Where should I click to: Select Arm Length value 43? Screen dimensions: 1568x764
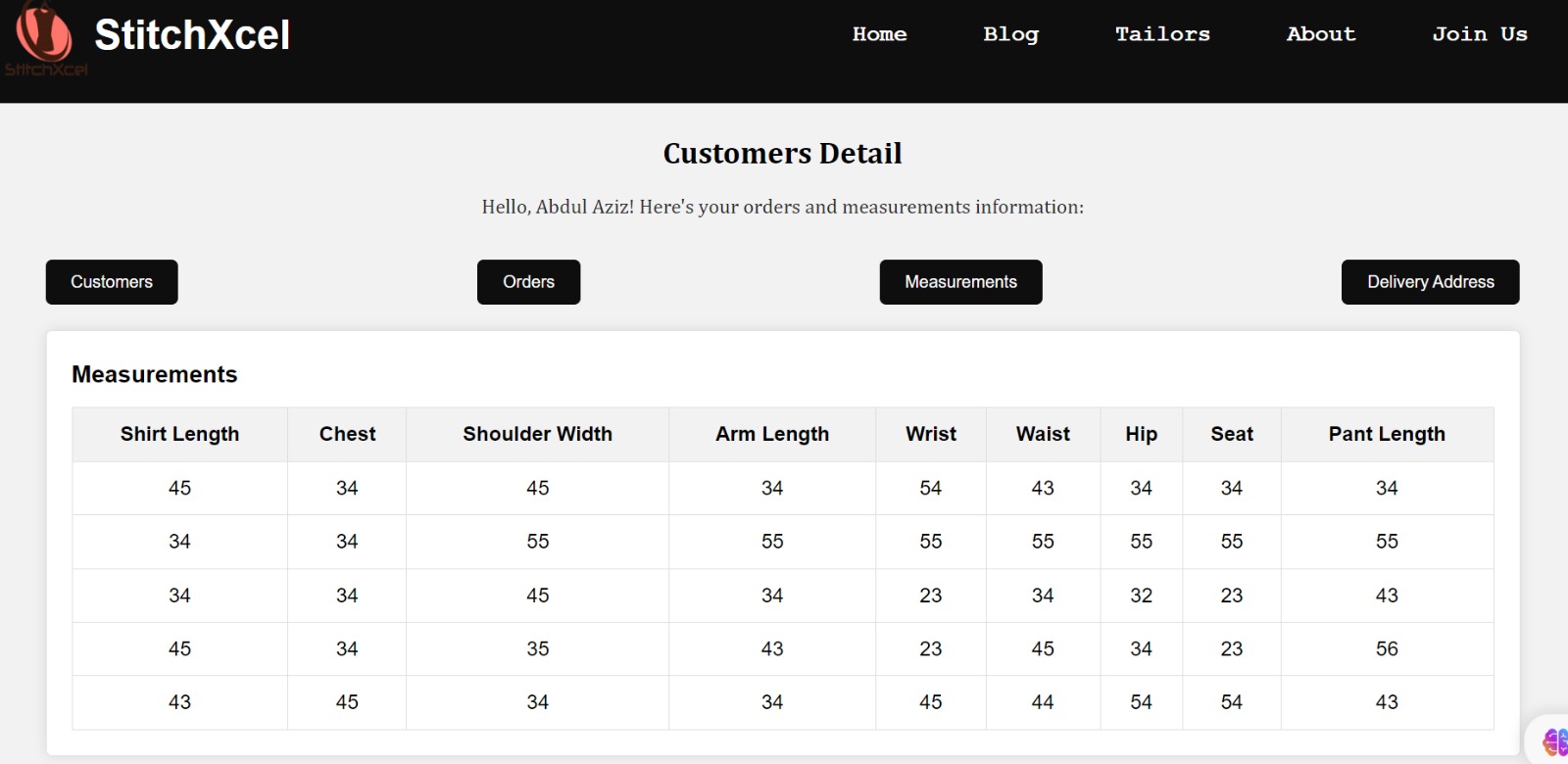tap(772, 648)
